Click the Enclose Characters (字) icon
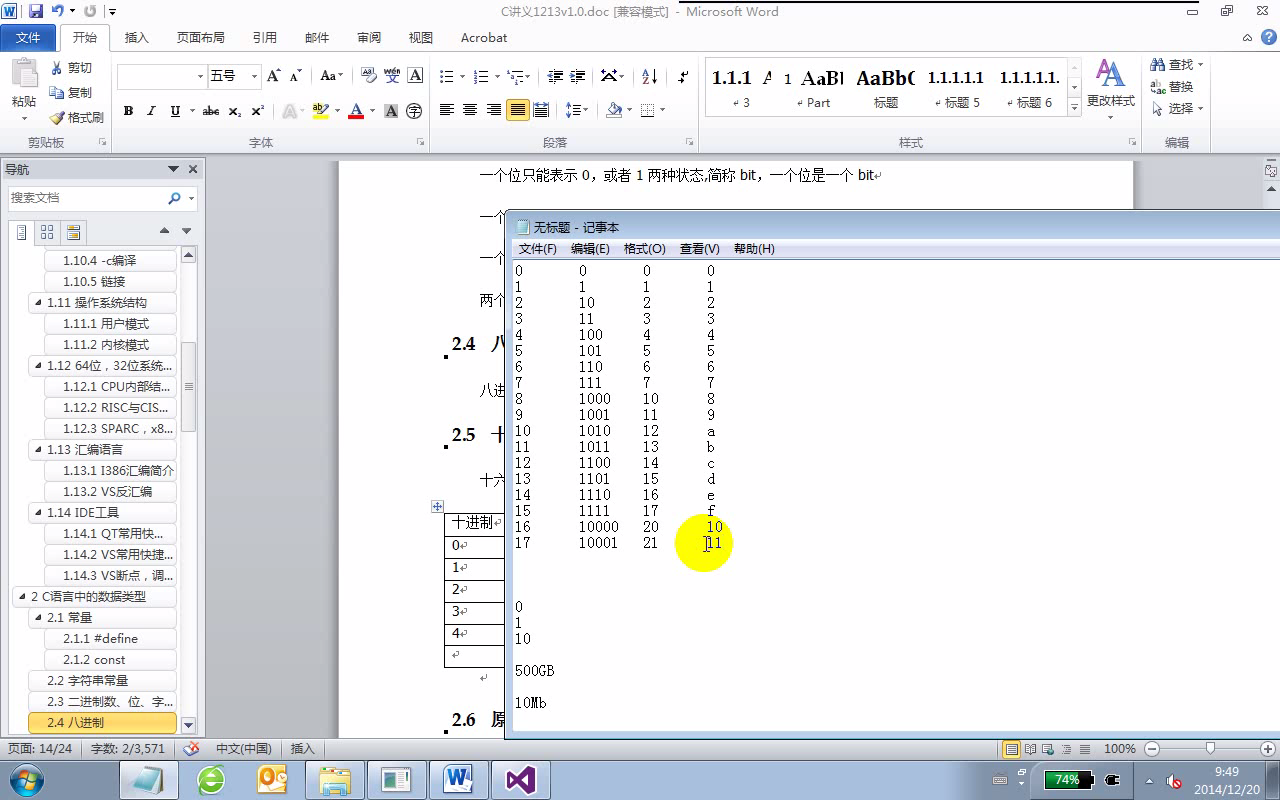The height and width of the screenshot is (800, 1280). click(x=414, y=111)
